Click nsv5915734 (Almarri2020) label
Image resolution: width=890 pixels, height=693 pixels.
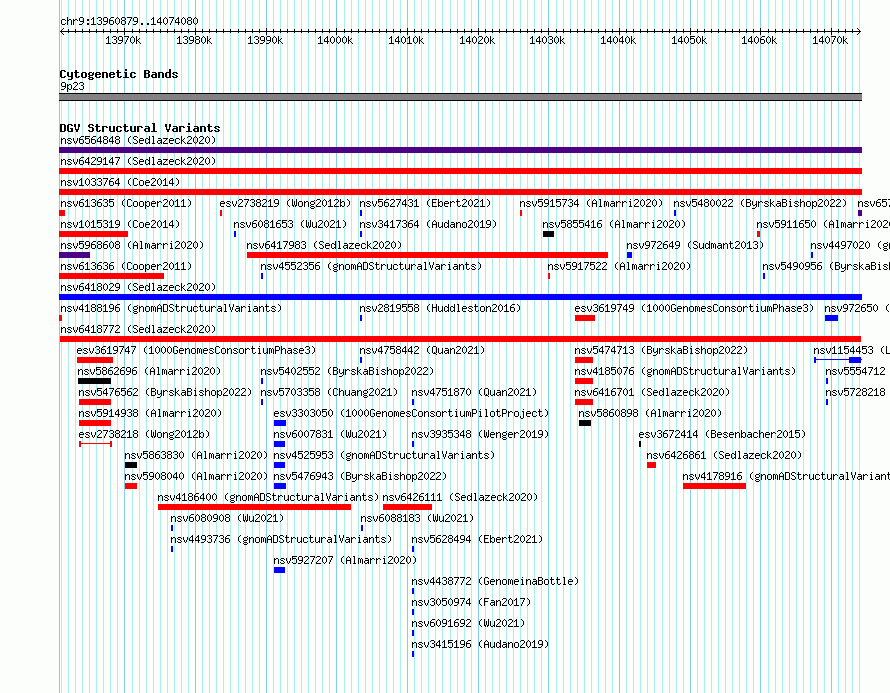click(591, 203)
